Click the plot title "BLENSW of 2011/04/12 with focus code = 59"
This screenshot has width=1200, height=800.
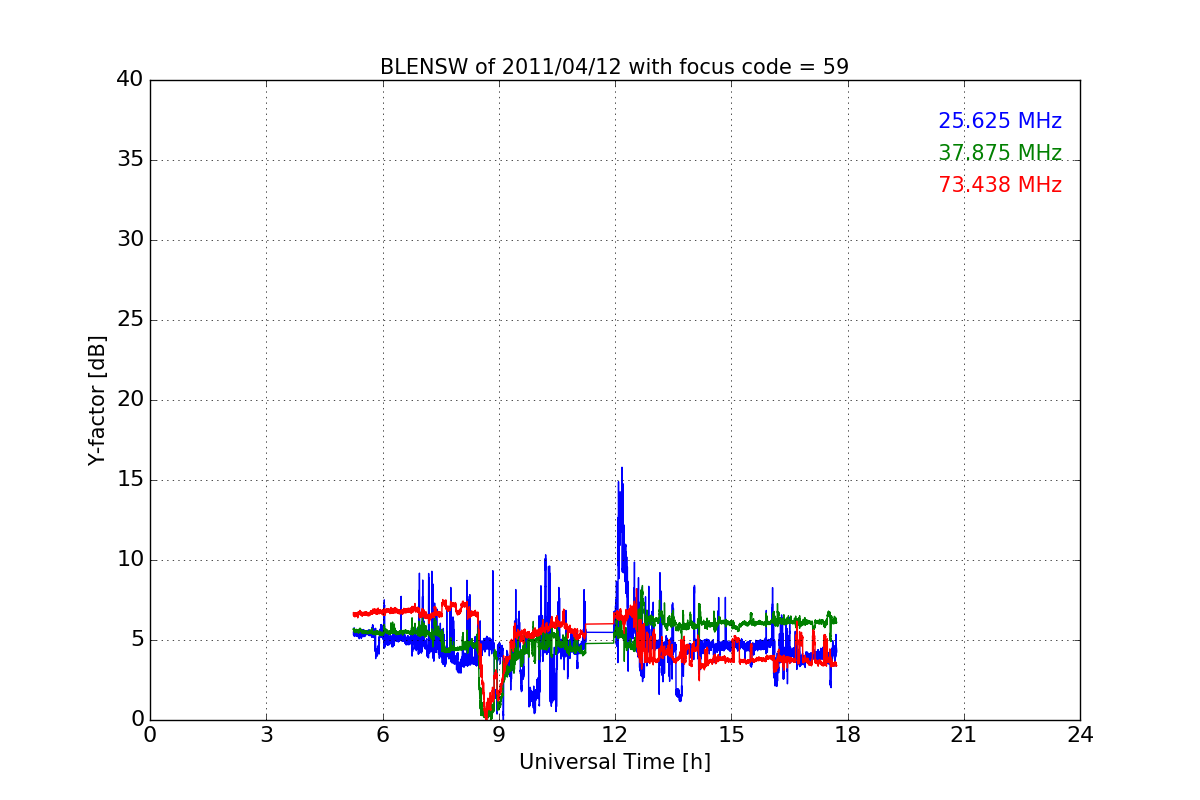[614, 67]
